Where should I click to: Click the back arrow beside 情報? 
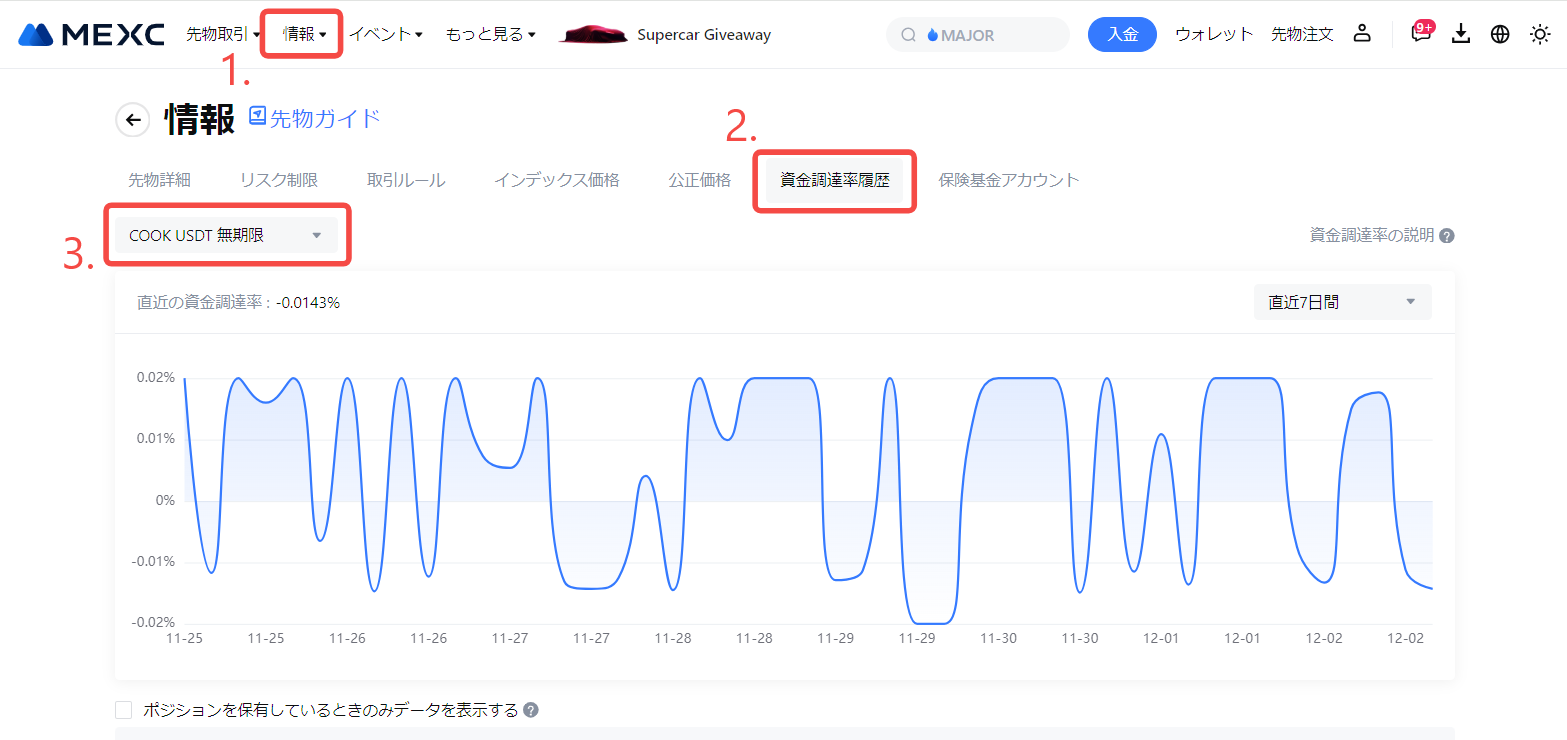(x=133, y=120)
